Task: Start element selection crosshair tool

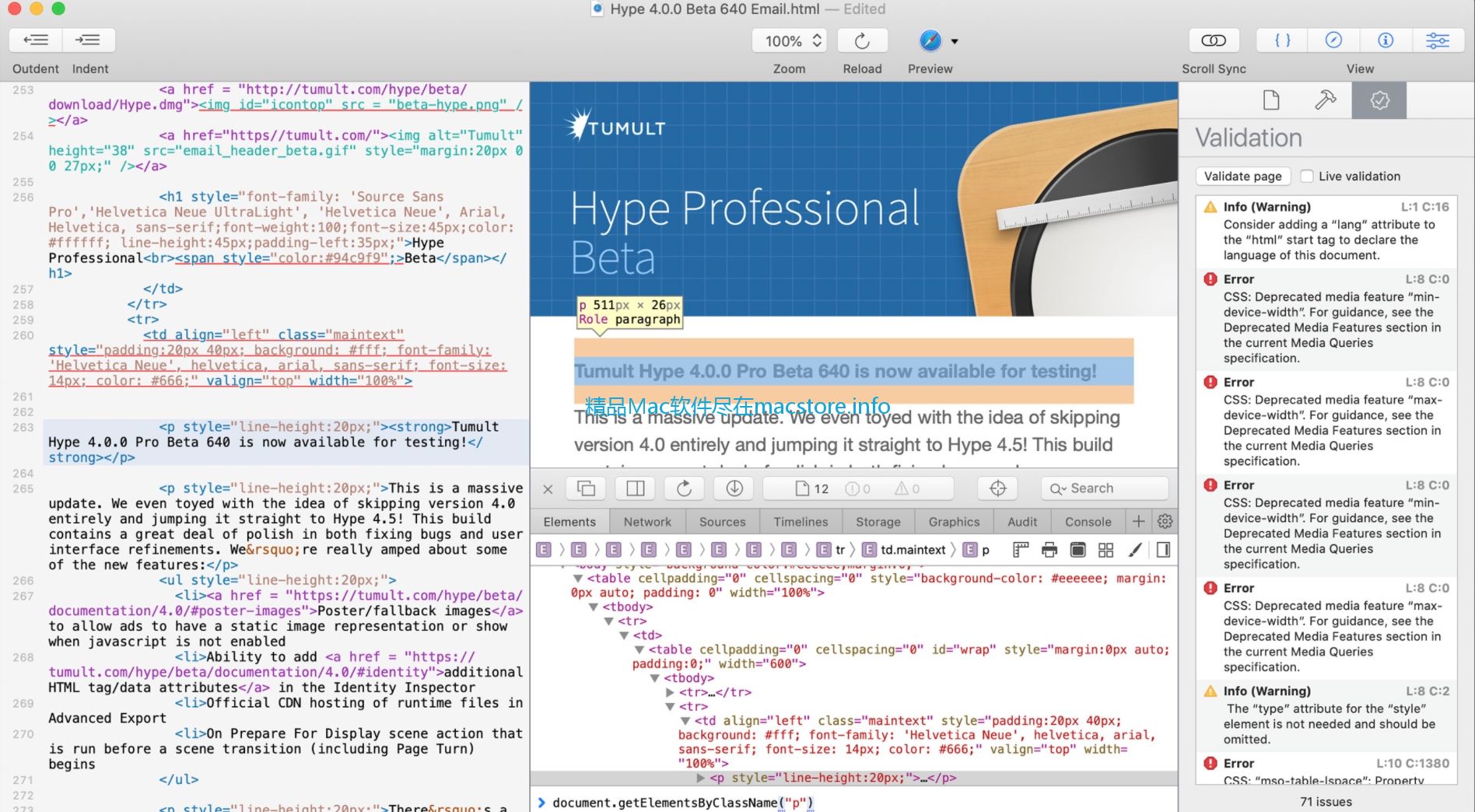Action: pyautogui.click(x=998, y=488)
